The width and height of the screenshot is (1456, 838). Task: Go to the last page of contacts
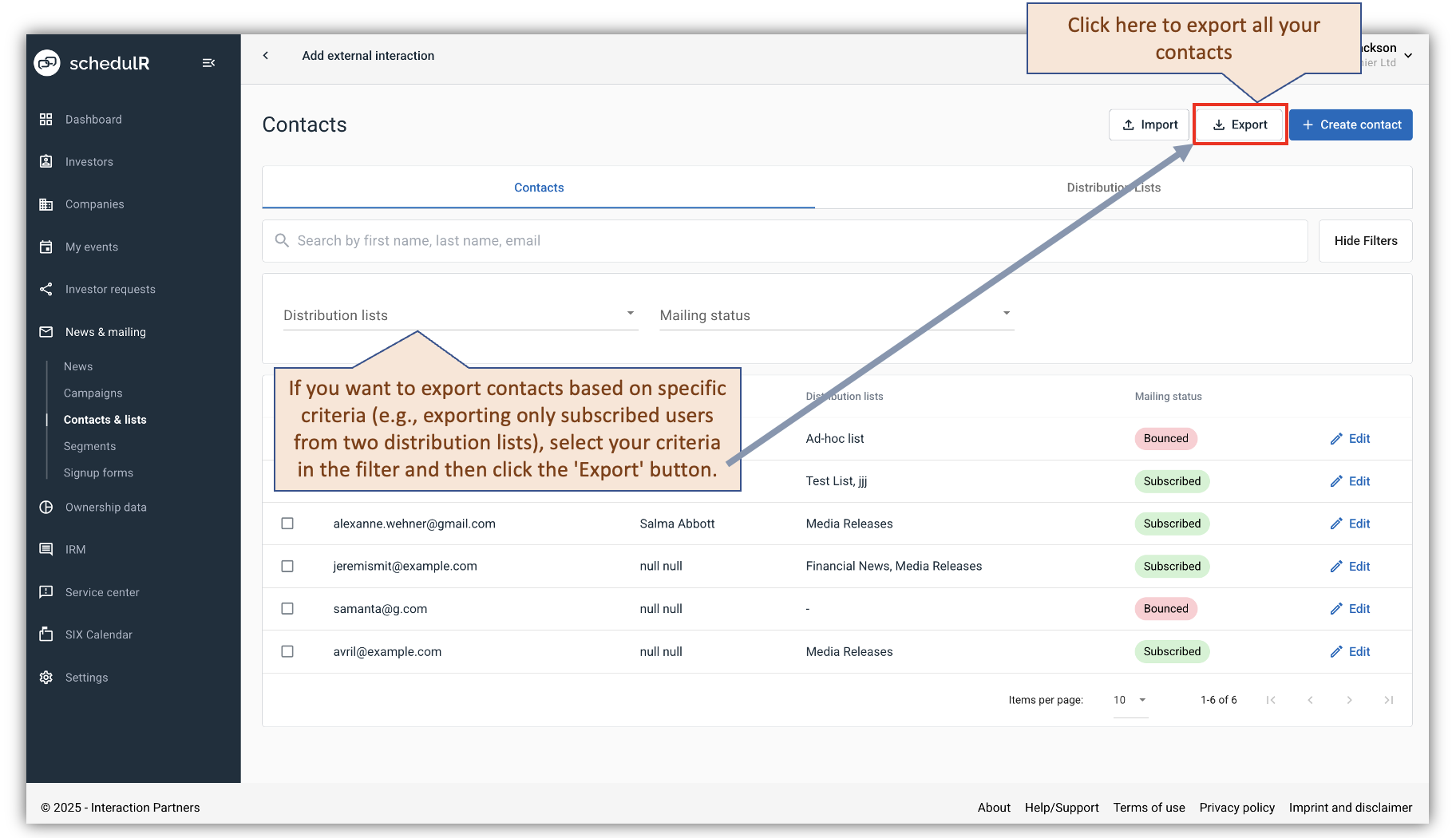click(x=1389, y=700)
